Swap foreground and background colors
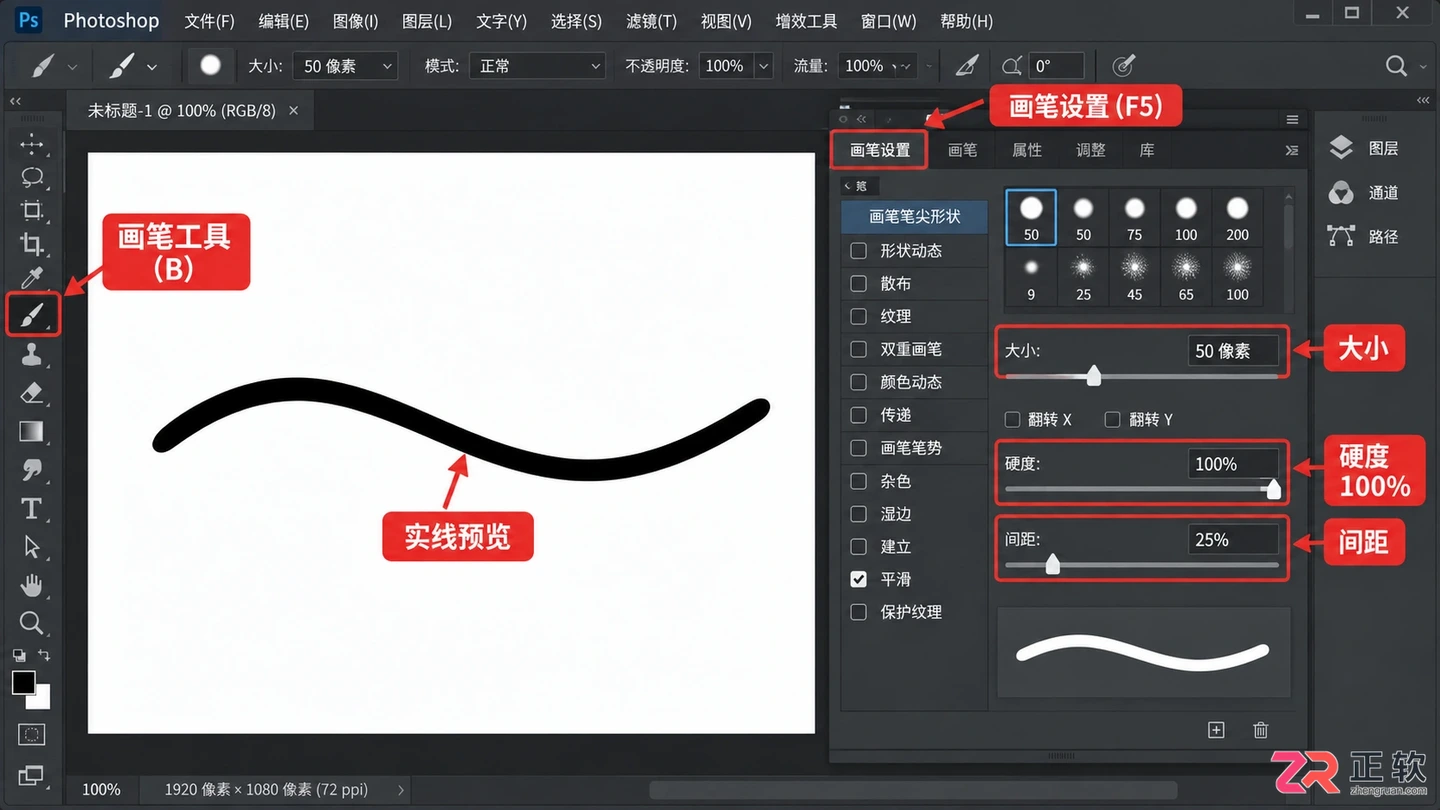The image size is (1440, 810). pos(43,656)
